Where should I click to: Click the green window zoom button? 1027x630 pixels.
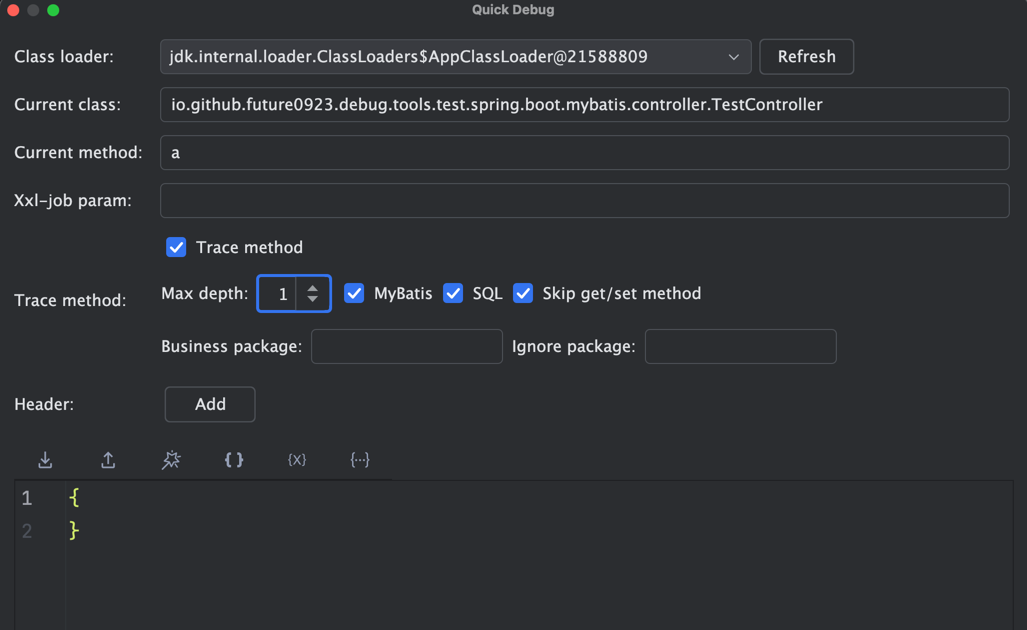pyautogui.click(x=54, y=10)
